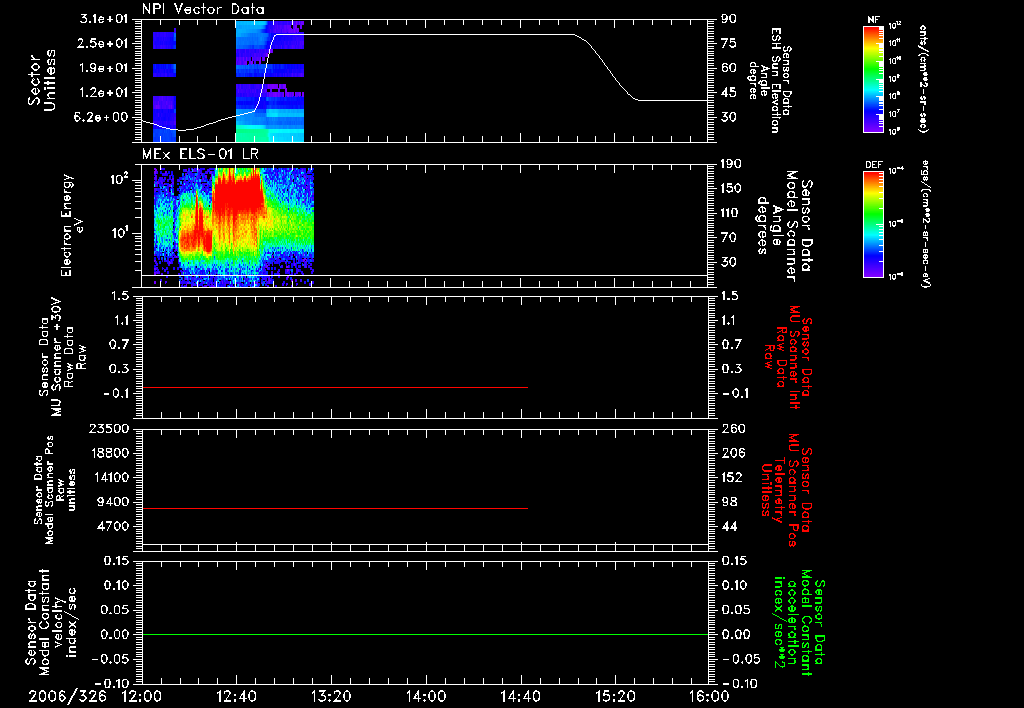Click the 'DEF' label above the color bar
Image resolution: width=1024 pixels, height=708 pixels.
point(874,165)
